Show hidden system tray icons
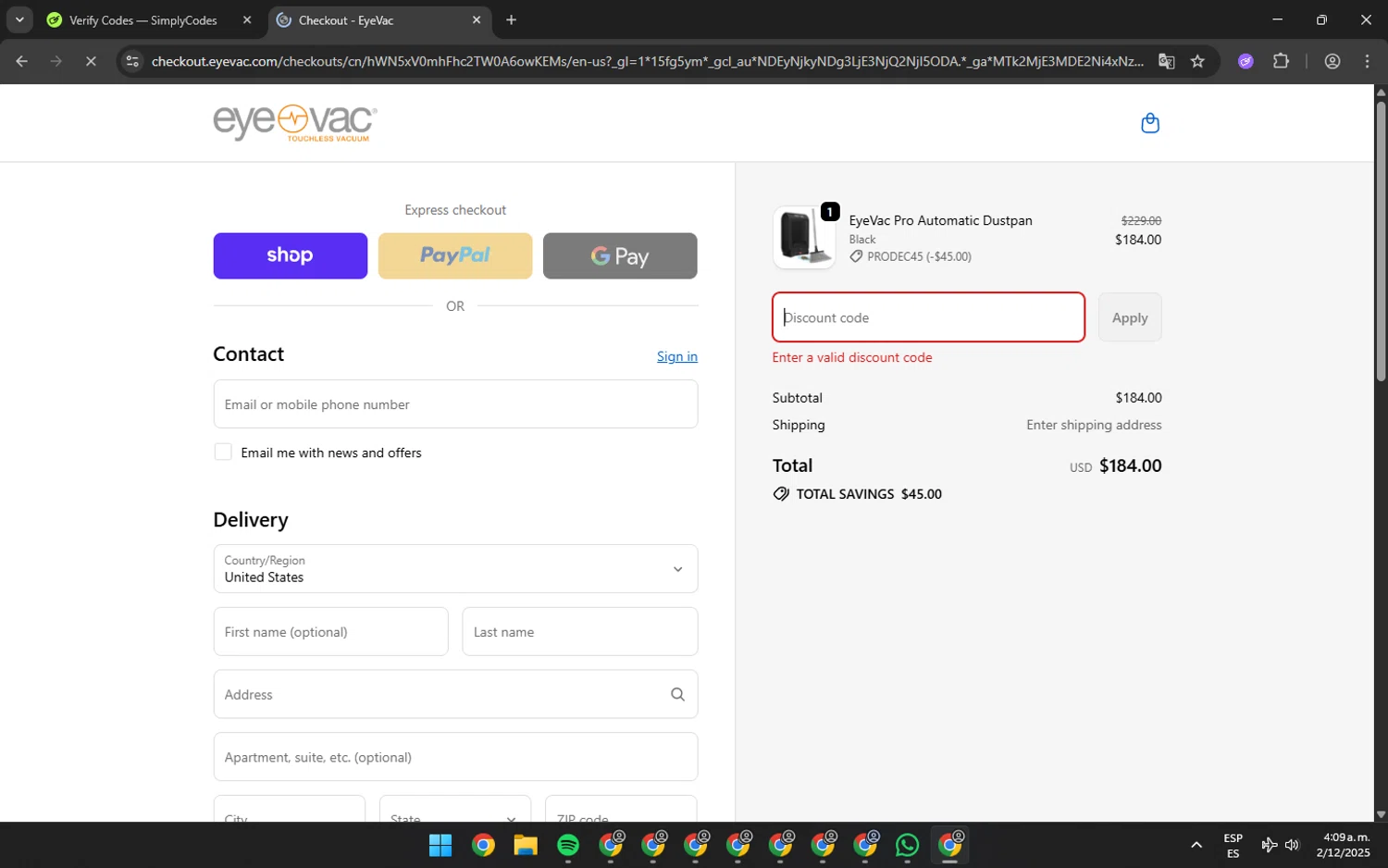Screen dimensions: 1388x868 pos(1196,845)
